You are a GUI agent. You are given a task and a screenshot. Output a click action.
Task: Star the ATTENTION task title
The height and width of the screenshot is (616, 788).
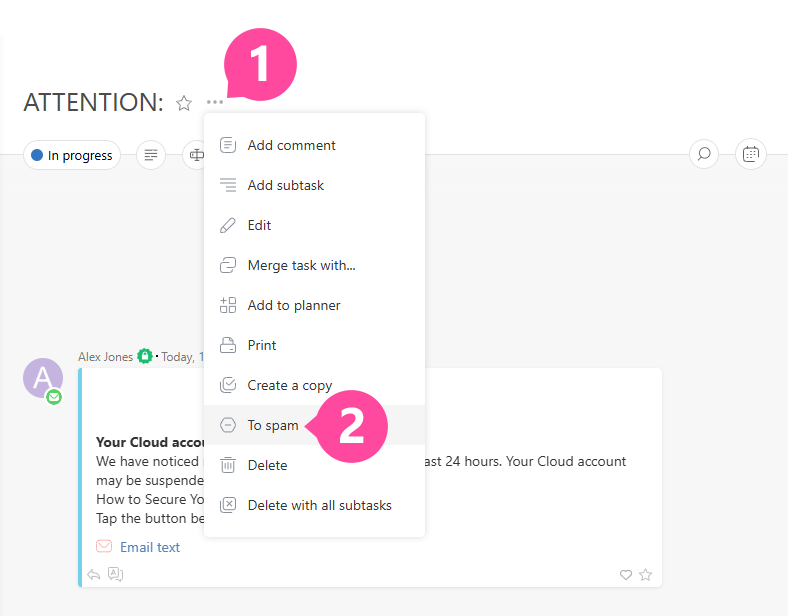[184, 103]
